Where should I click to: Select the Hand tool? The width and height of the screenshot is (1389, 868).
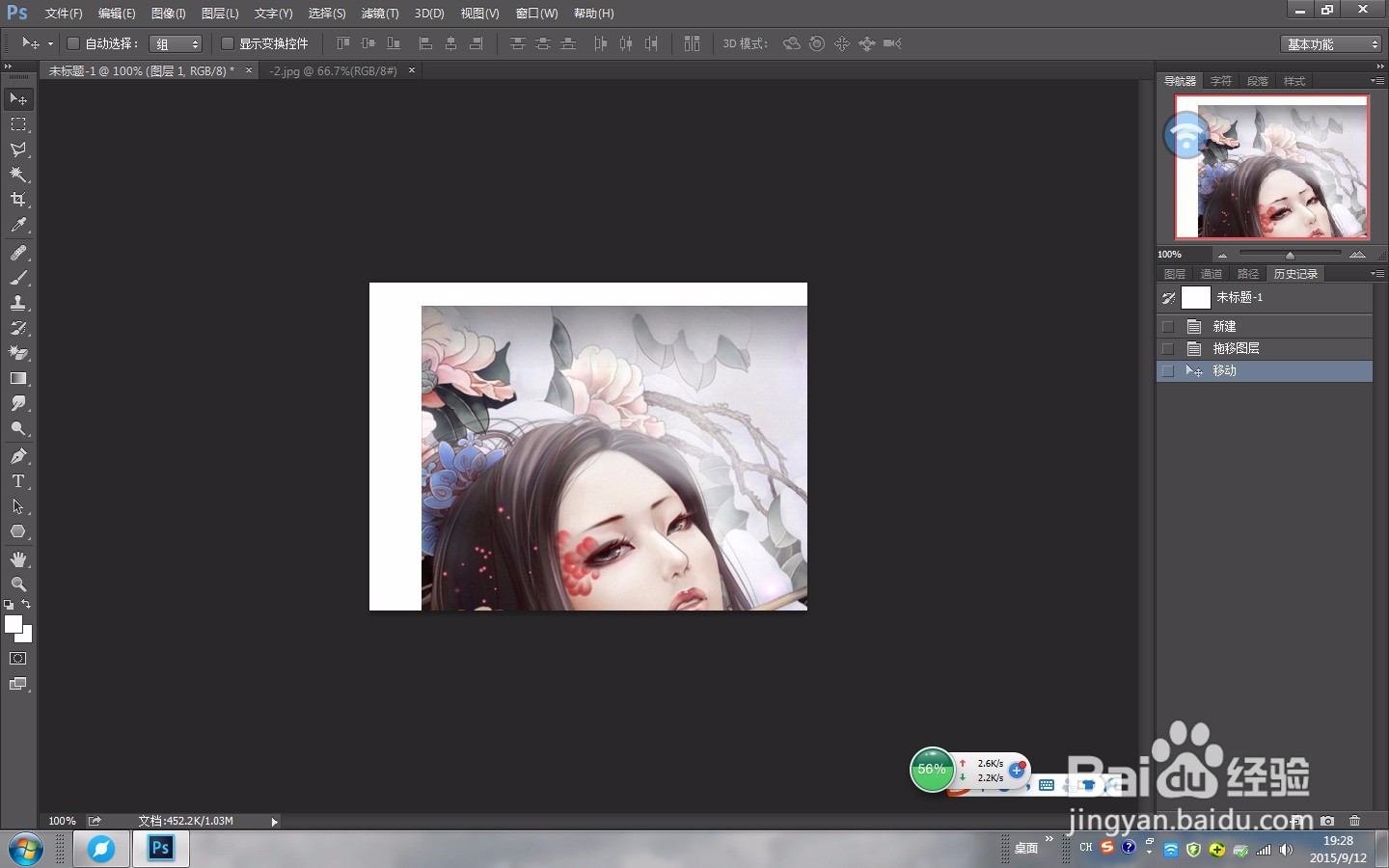click(18, 559)
